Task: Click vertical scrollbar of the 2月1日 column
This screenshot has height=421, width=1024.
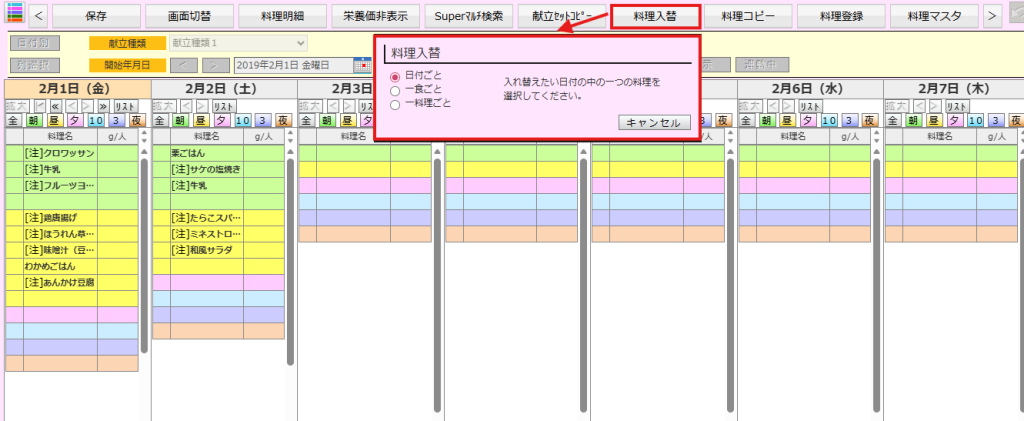Action: 144,250
